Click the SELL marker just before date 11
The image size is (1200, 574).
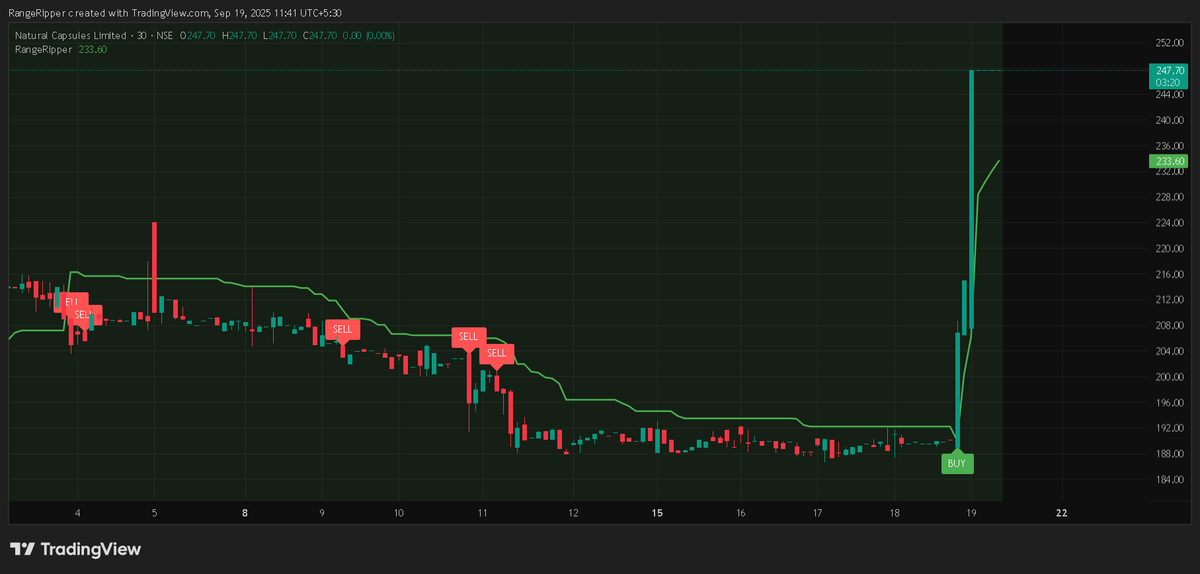click(468, 337)
